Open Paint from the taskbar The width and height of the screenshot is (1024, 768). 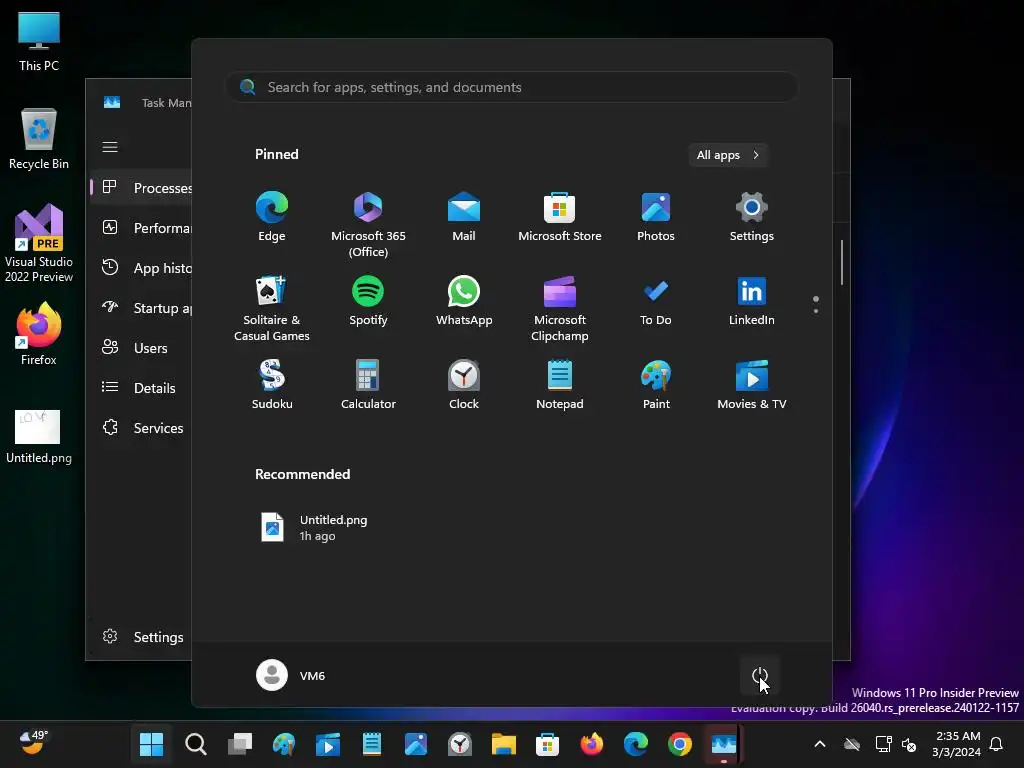click(283, 744)
